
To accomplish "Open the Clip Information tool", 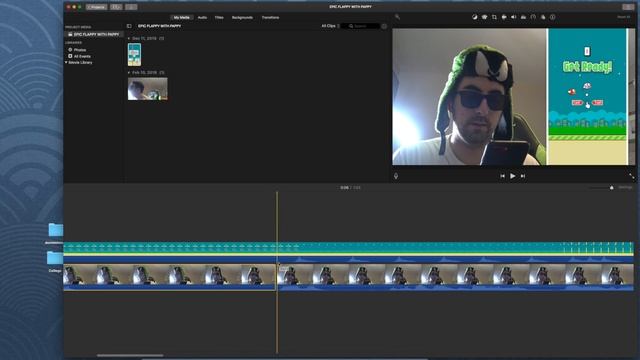I will [x=553, y=17].
